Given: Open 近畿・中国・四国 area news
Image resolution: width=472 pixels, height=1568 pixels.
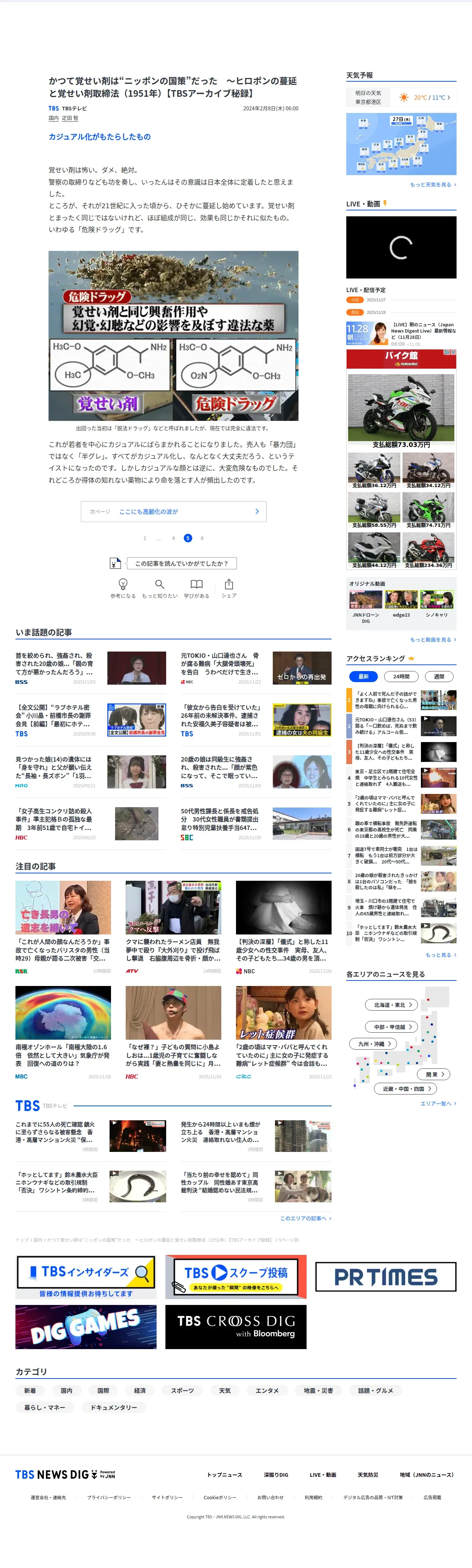Looking at the screenshot, I should [x=406, y=1088].
